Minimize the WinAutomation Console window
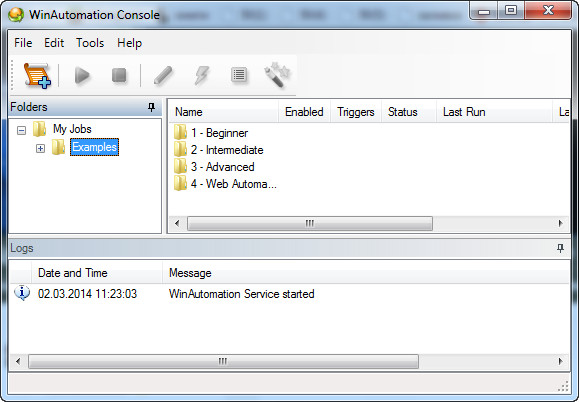This screenshot has width=579, height=402. pos(484,11)
